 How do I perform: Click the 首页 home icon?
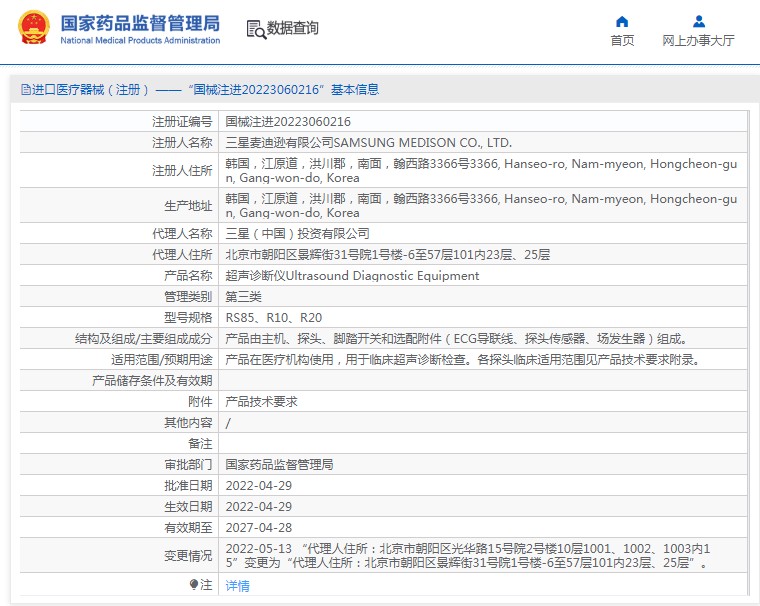(x=622, y=21)
